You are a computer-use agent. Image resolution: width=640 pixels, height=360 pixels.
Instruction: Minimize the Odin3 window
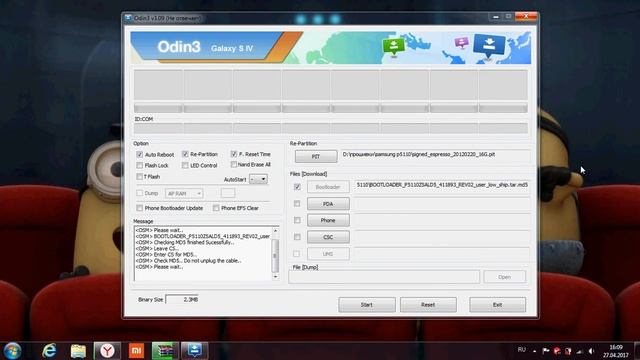pyautogui.click(x=496, y=17)
